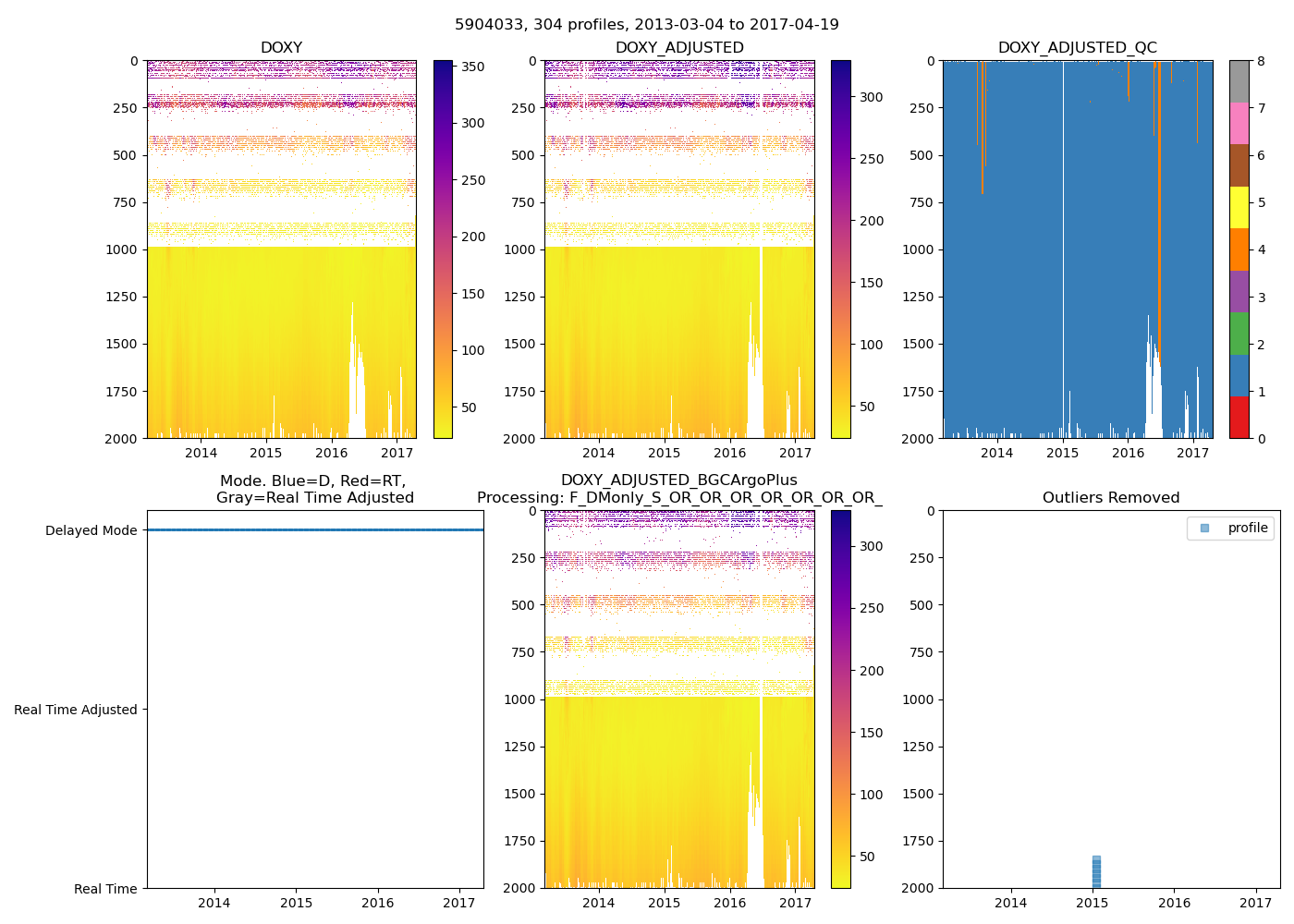Click the outlier markers in Outliers Removed plot
The height and width of the screenshot is (924, 1294).
1096,872
